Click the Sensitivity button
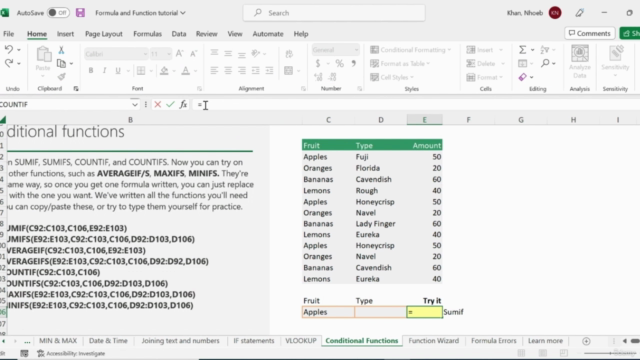 (x=615, y=60)
